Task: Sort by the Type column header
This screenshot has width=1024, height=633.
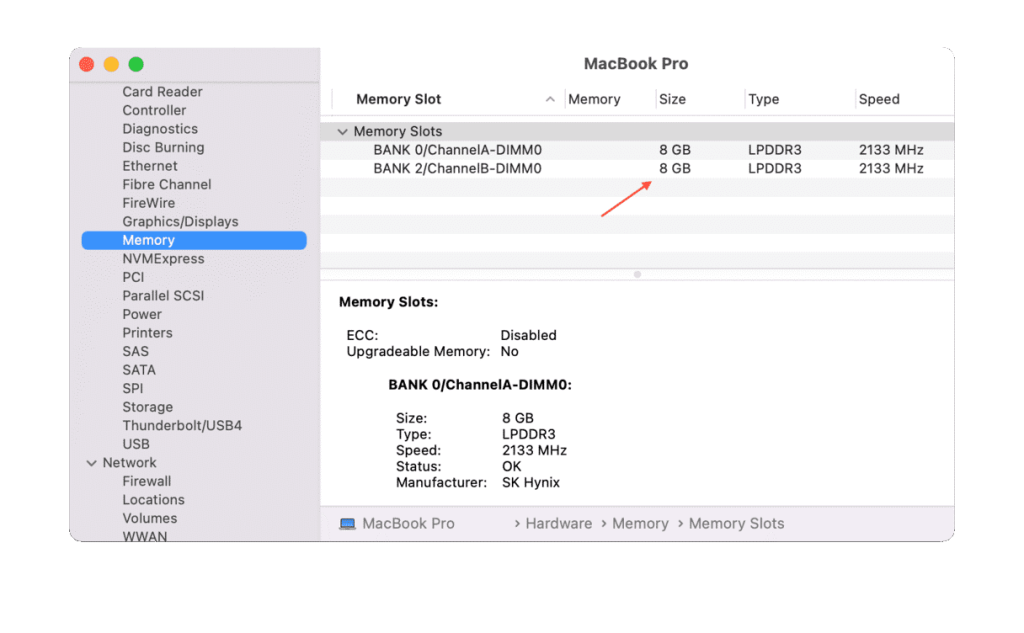Action: (763, 99)
